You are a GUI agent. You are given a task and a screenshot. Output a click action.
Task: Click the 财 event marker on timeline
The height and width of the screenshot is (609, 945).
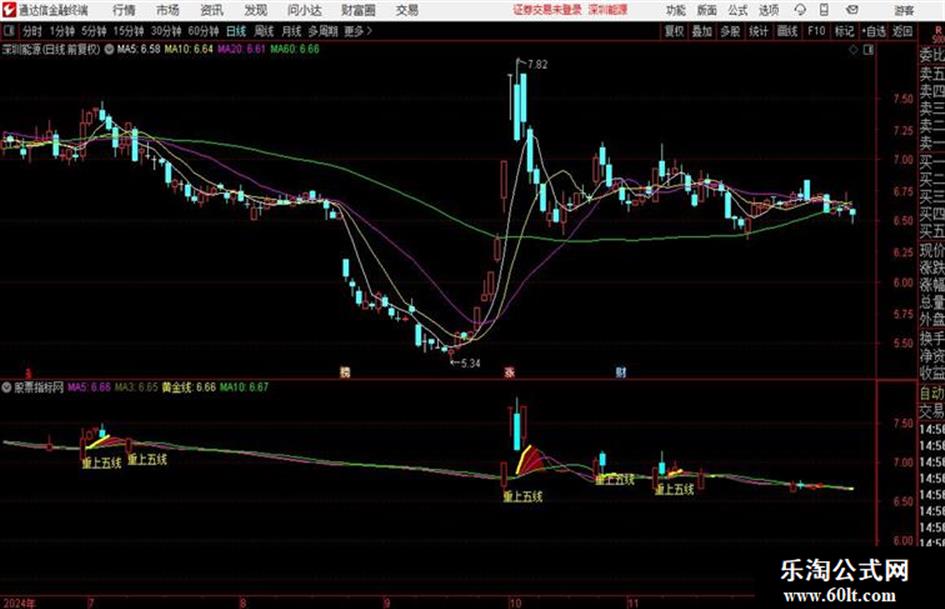(x=621, y=372)
